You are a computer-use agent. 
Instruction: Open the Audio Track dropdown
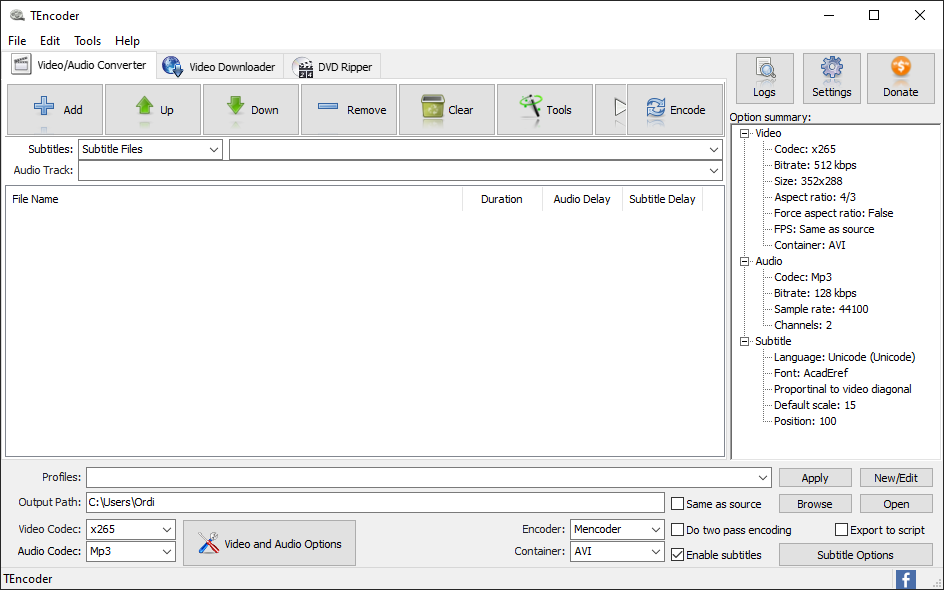[400, 170]
